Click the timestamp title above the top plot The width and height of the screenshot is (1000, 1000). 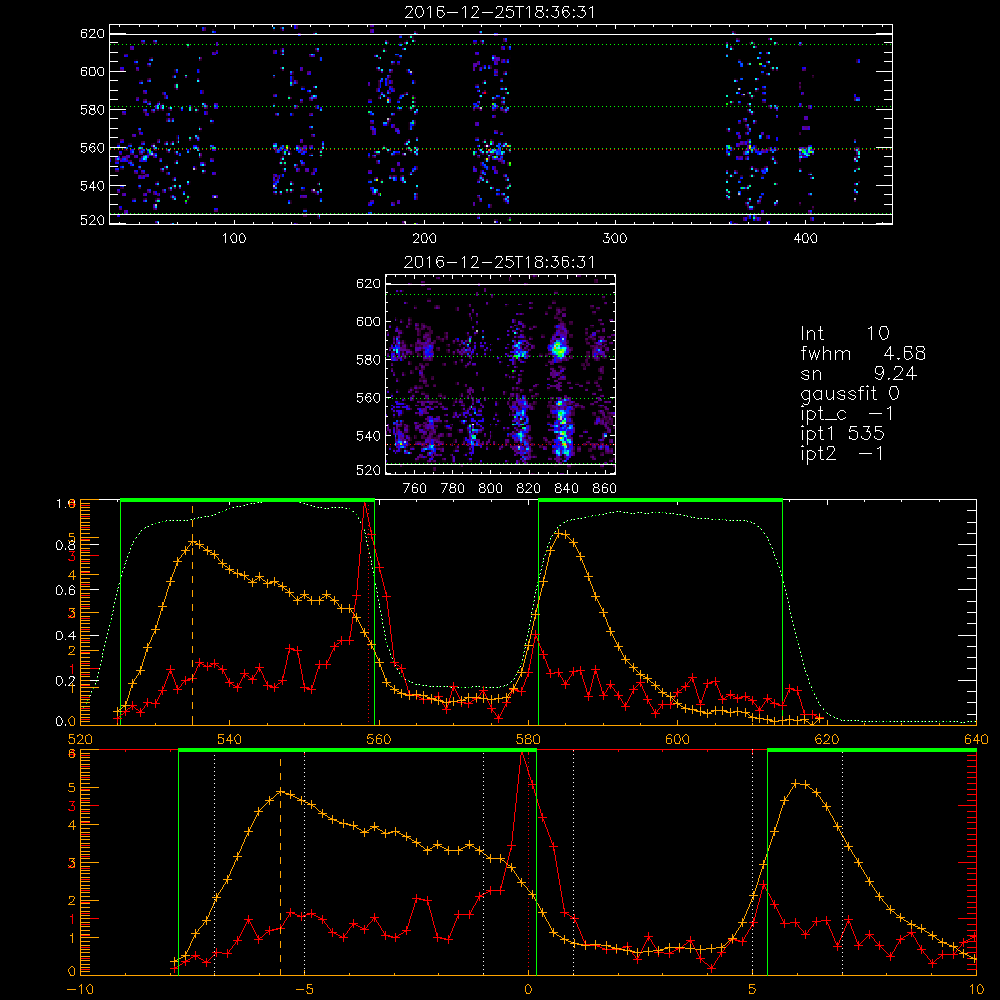tap(500, 12)
